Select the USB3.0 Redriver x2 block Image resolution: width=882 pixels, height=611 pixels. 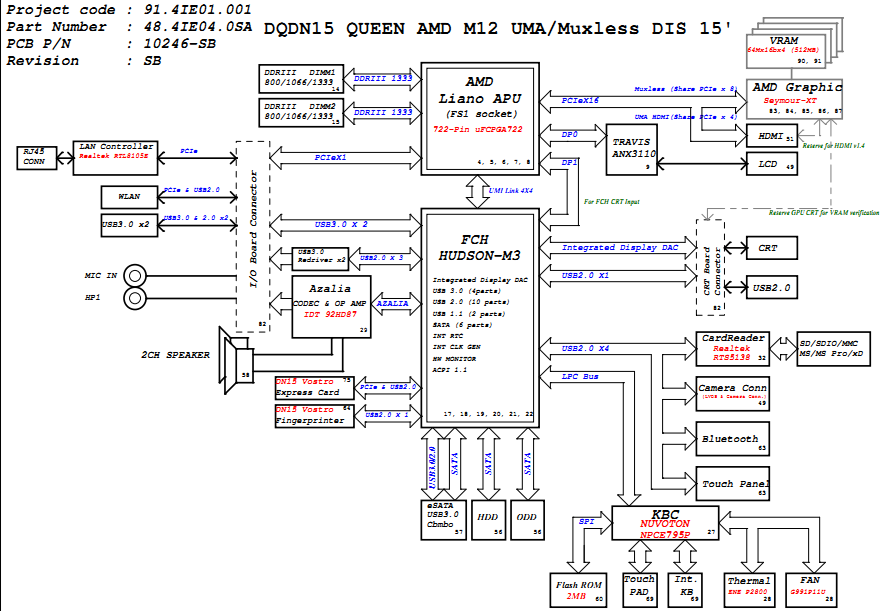coord(320,258)
